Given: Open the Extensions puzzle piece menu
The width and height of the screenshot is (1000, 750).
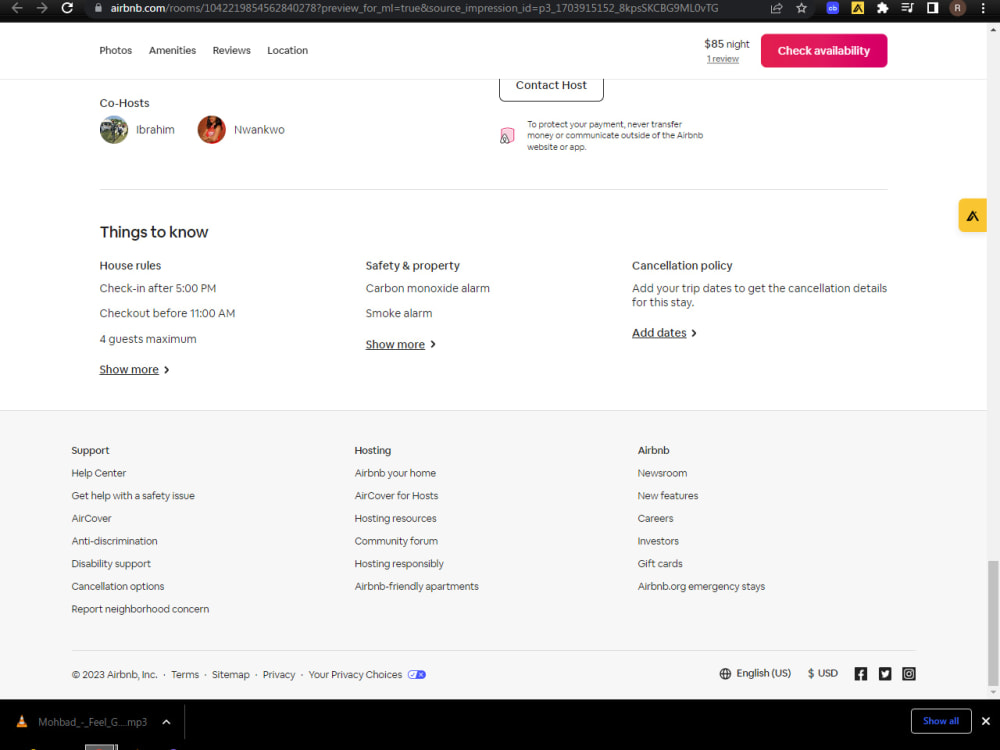Looking at the screenshot, I should click(883, 8).
